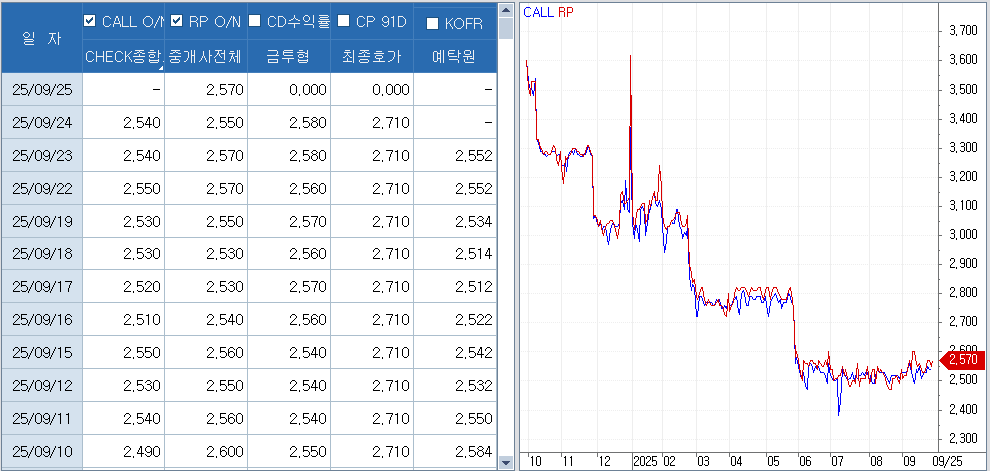Click the table vertical scrollbar thumb

(505, 30)
